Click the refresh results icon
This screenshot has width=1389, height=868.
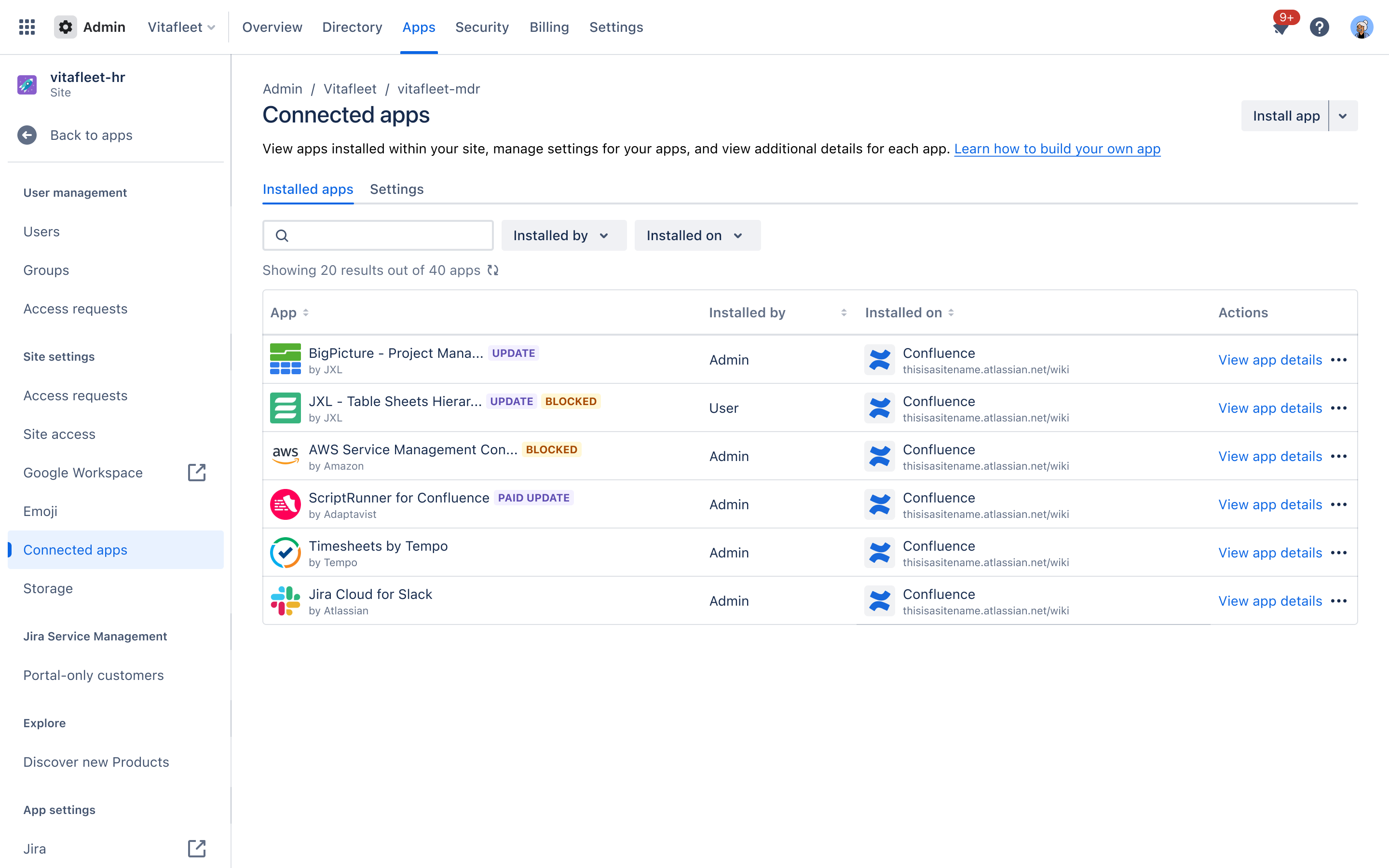493,271
